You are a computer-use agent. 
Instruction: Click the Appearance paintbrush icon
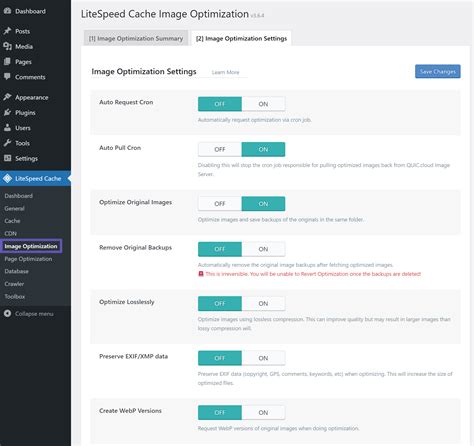coord(7,97)
